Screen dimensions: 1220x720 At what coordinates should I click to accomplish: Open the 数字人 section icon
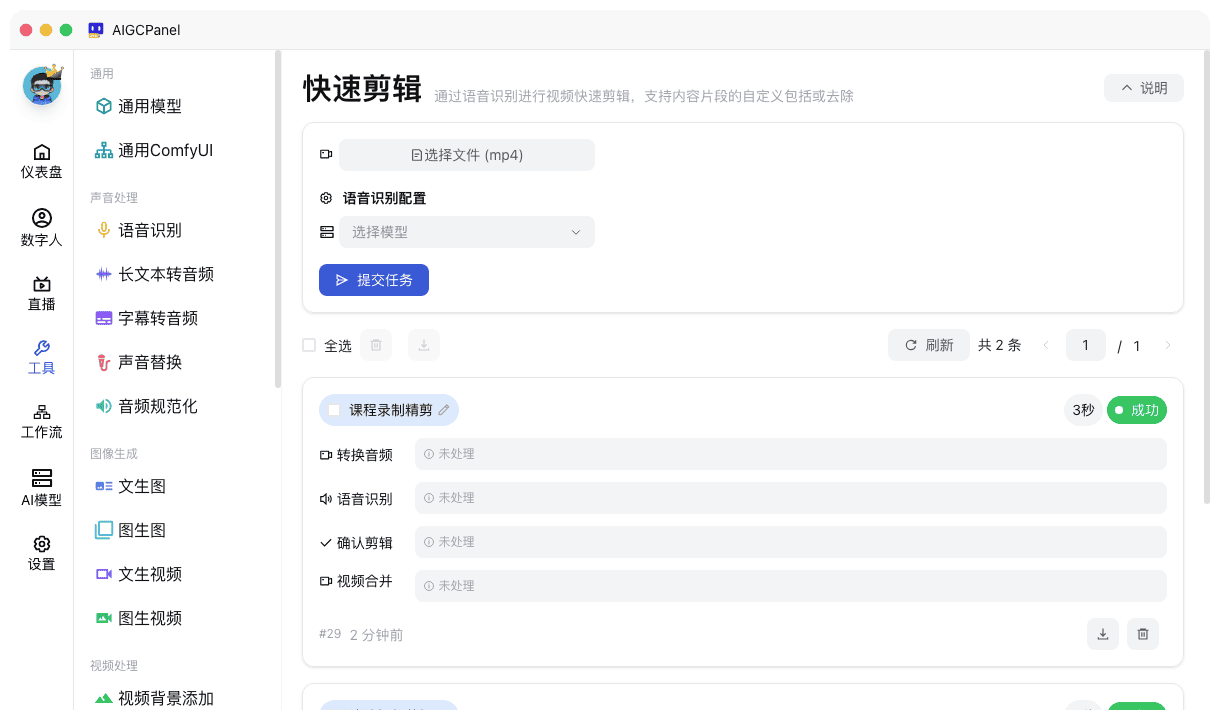tap(42, 218)
